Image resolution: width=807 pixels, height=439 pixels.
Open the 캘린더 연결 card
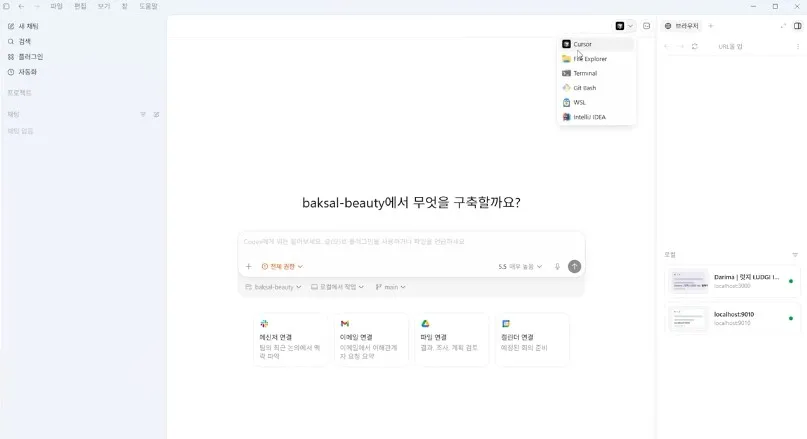532,340
